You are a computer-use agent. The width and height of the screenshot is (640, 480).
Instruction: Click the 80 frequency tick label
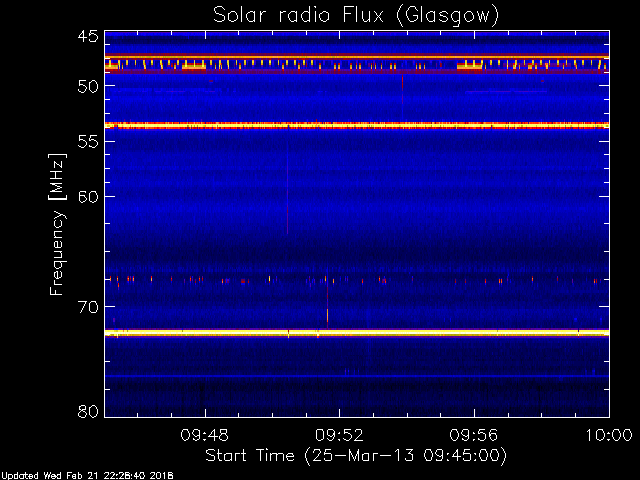point(88,411)
